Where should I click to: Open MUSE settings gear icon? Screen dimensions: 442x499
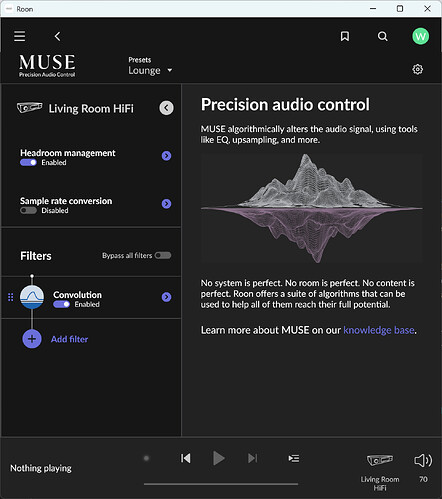(x=417, y=69)
